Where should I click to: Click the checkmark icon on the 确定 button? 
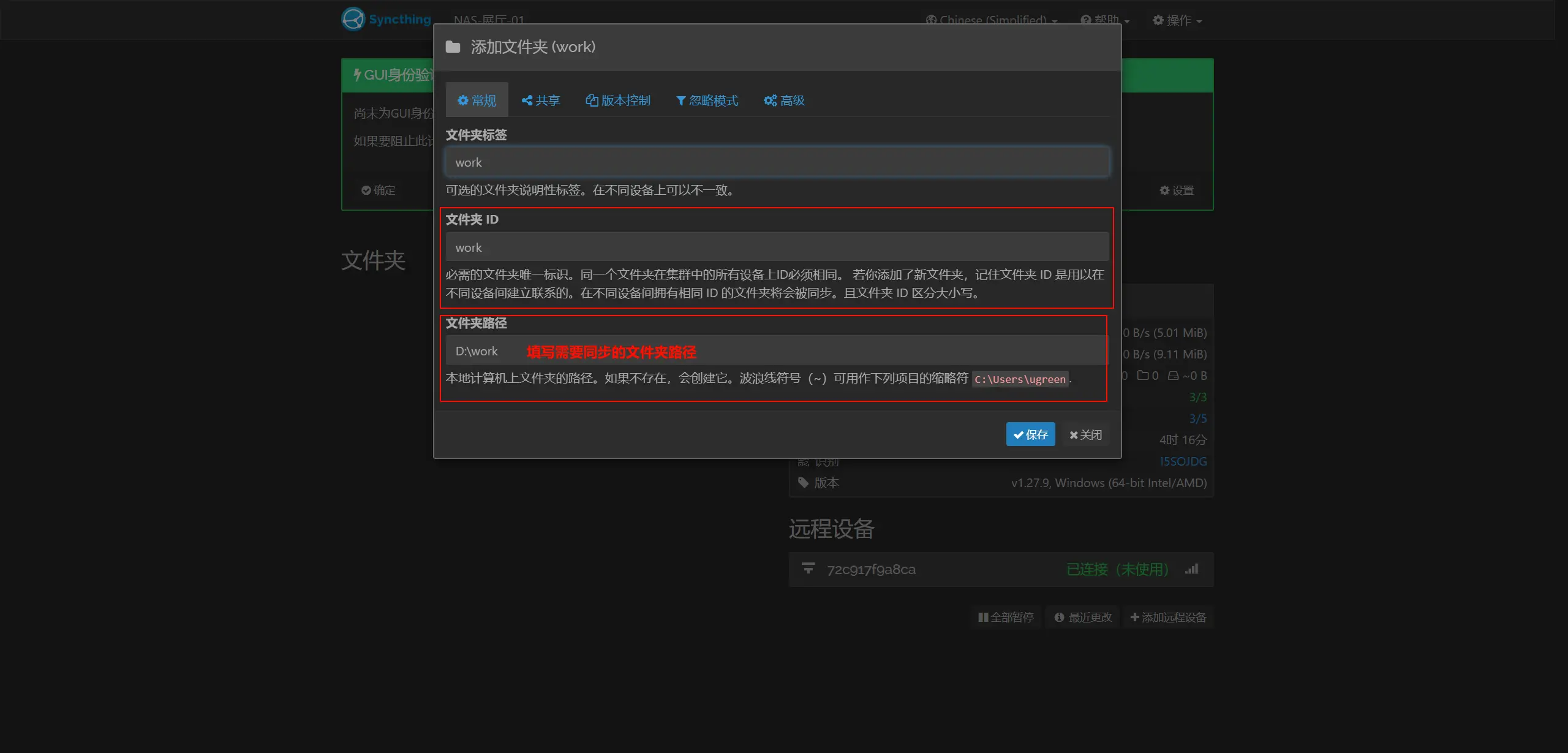click(366, 190)
